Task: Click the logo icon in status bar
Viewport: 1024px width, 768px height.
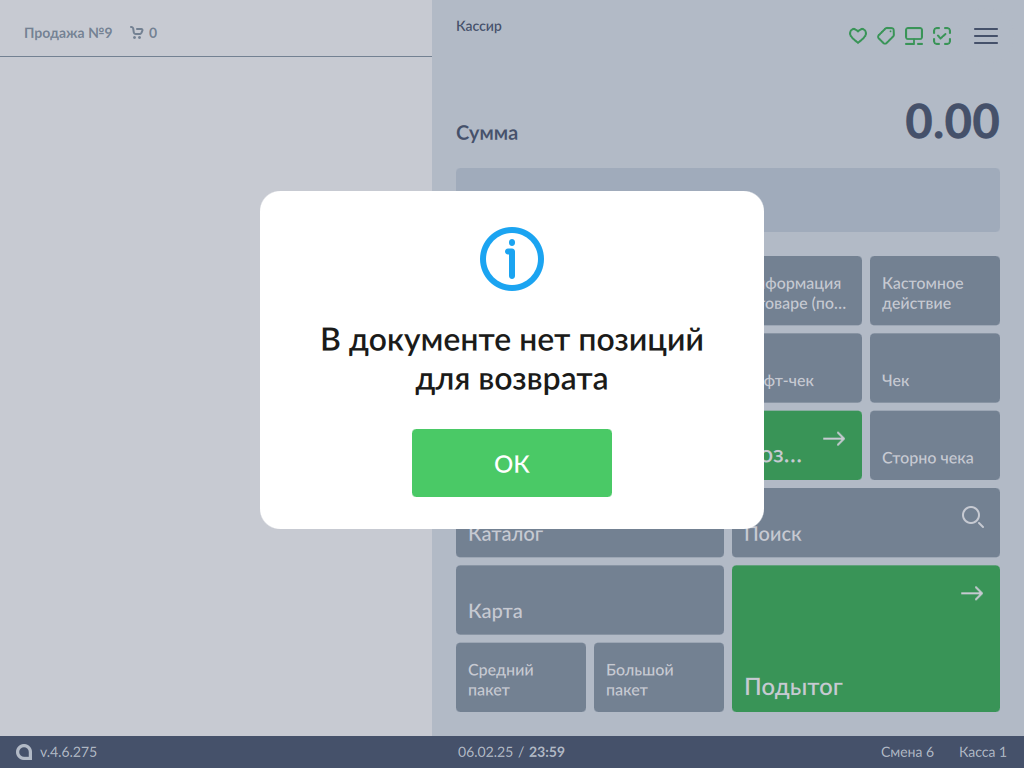Action: (24, 752)
